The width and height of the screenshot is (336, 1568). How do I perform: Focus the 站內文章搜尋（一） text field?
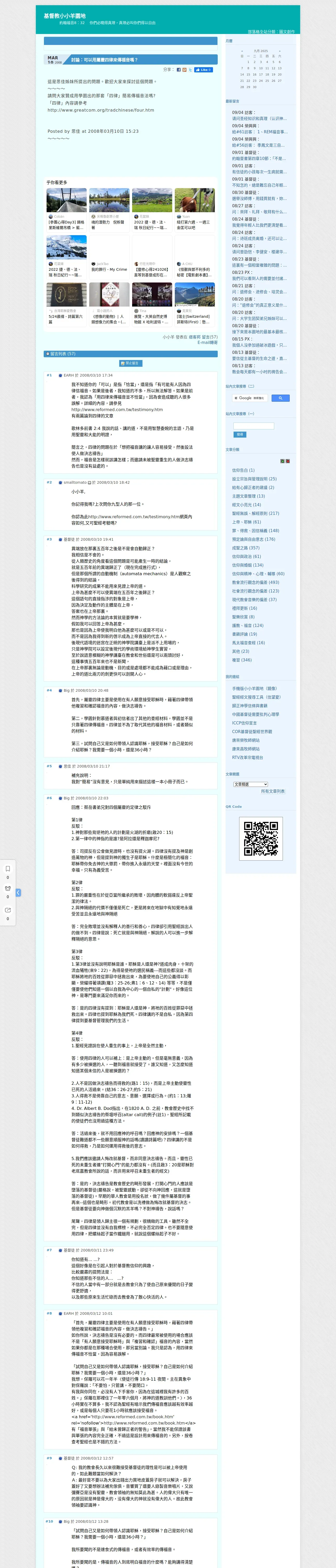pyautogui.click(x=254, y=426)
